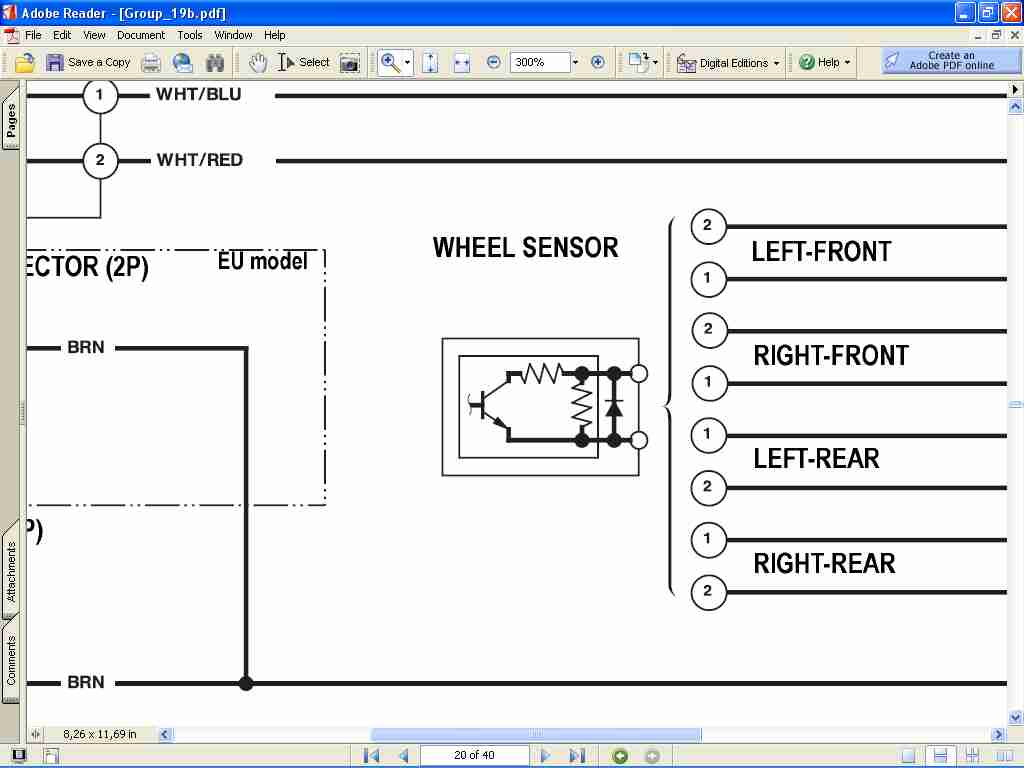Click the horizontal scrollbar thumb
The width and height of the screenshot is (1024, 768).
[x=536, y=734]
